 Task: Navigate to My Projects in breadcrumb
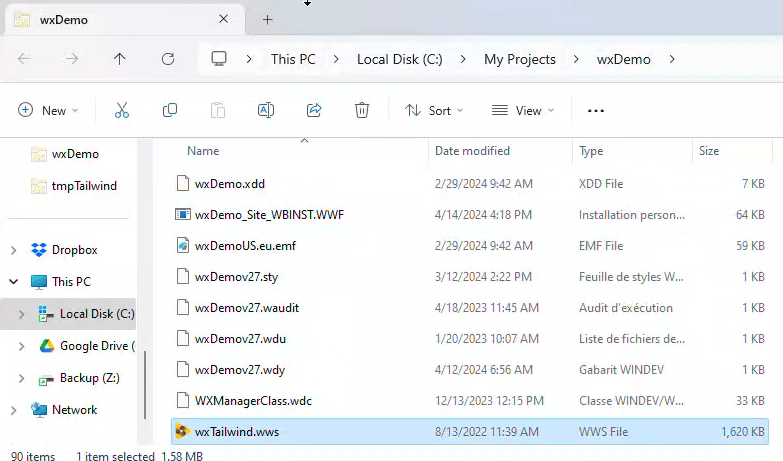pyautogui.click(x=519, y=59)
